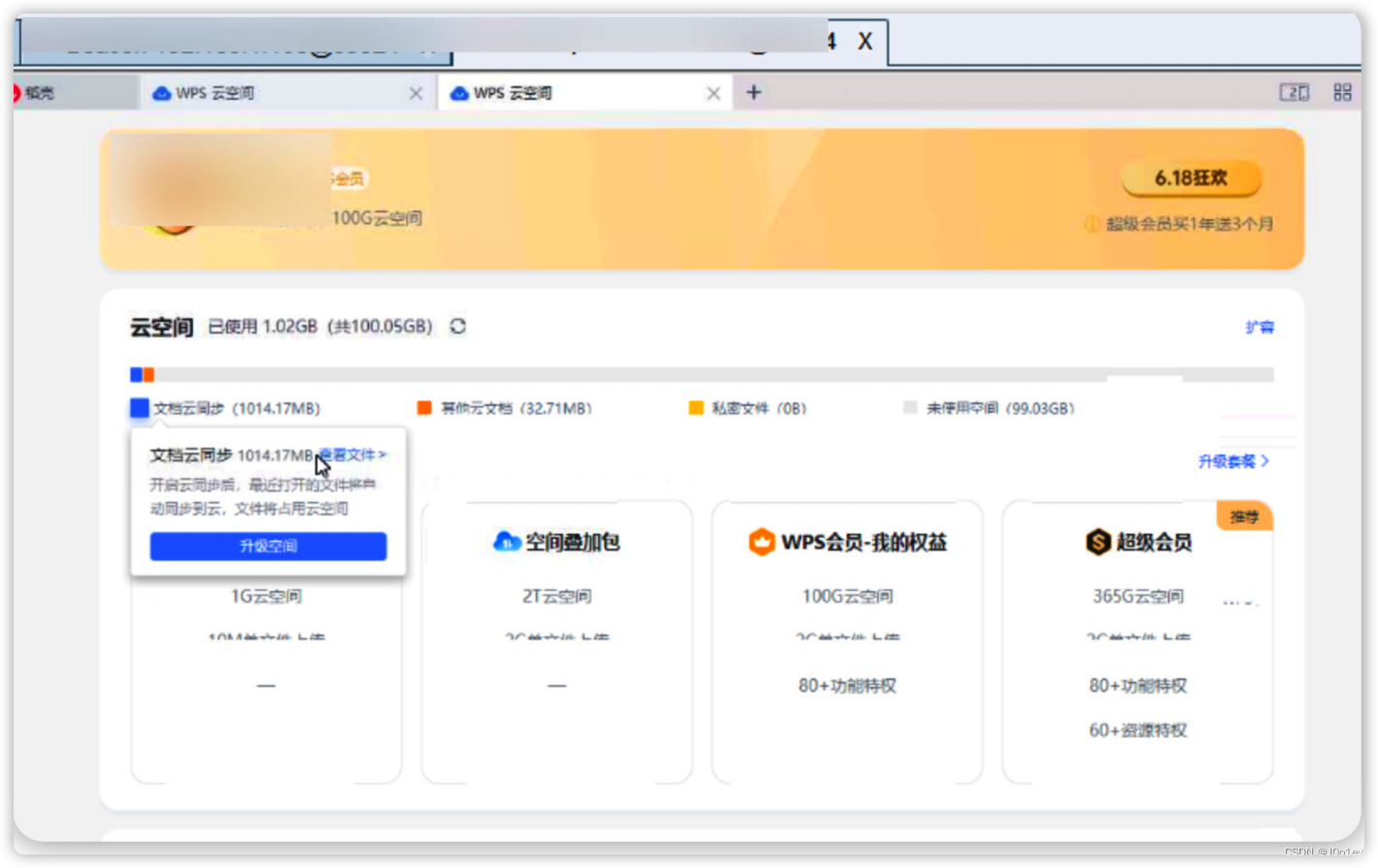Click the info icon beside 超级会员买1年送3个月

(1092, 224)
